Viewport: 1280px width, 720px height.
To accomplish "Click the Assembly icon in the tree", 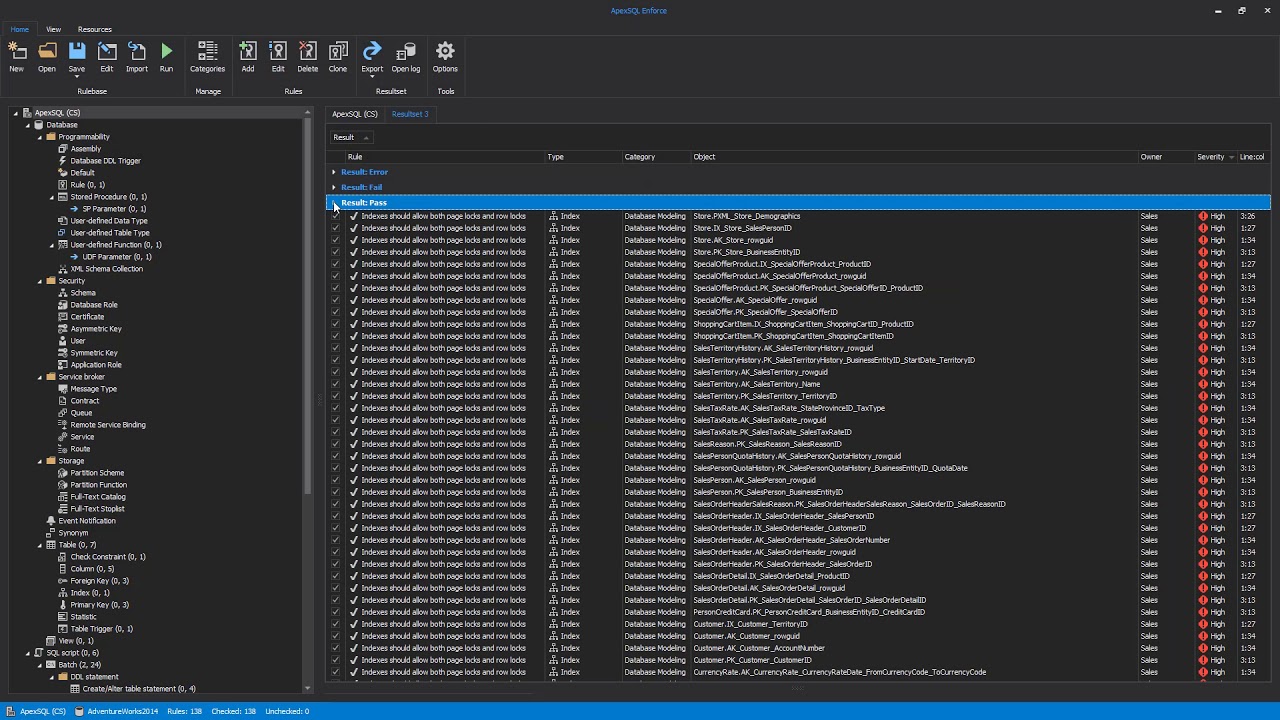I will (63, 149).
